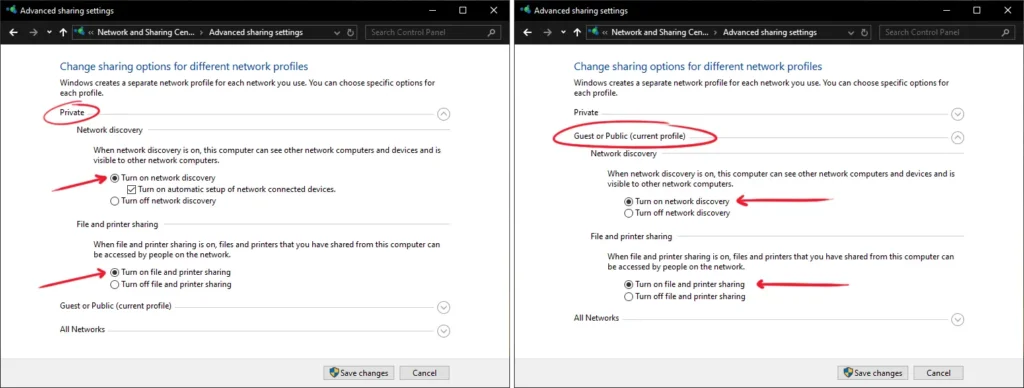The image size is (1024, 388).
Task: Click Save changes button in left window
Action: point(359,373)
